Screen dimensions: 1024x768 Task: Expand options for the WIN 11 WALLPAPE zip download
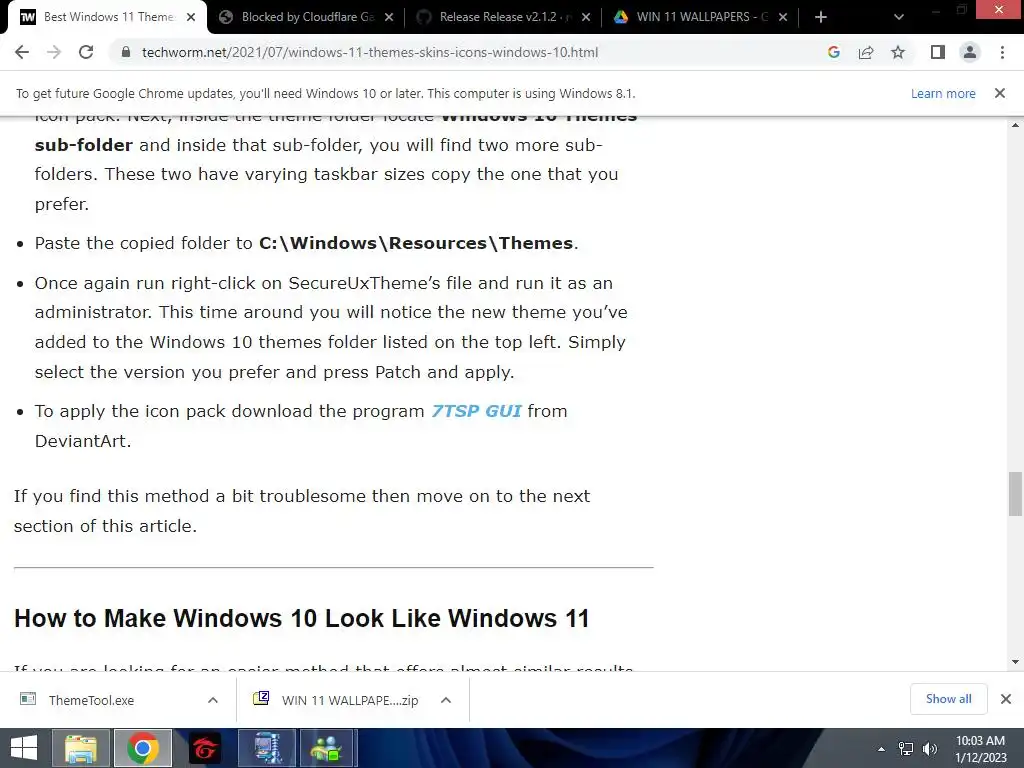tap(446, 700)
